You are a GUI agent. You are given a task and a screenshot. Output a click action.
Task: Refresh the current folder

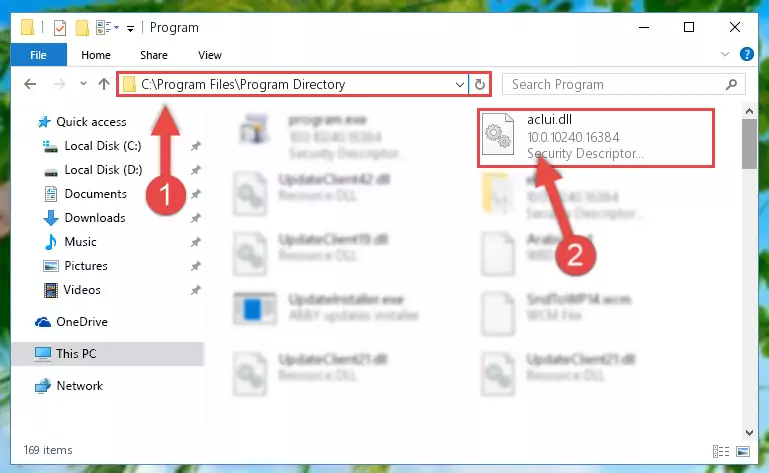click(480, 84)
